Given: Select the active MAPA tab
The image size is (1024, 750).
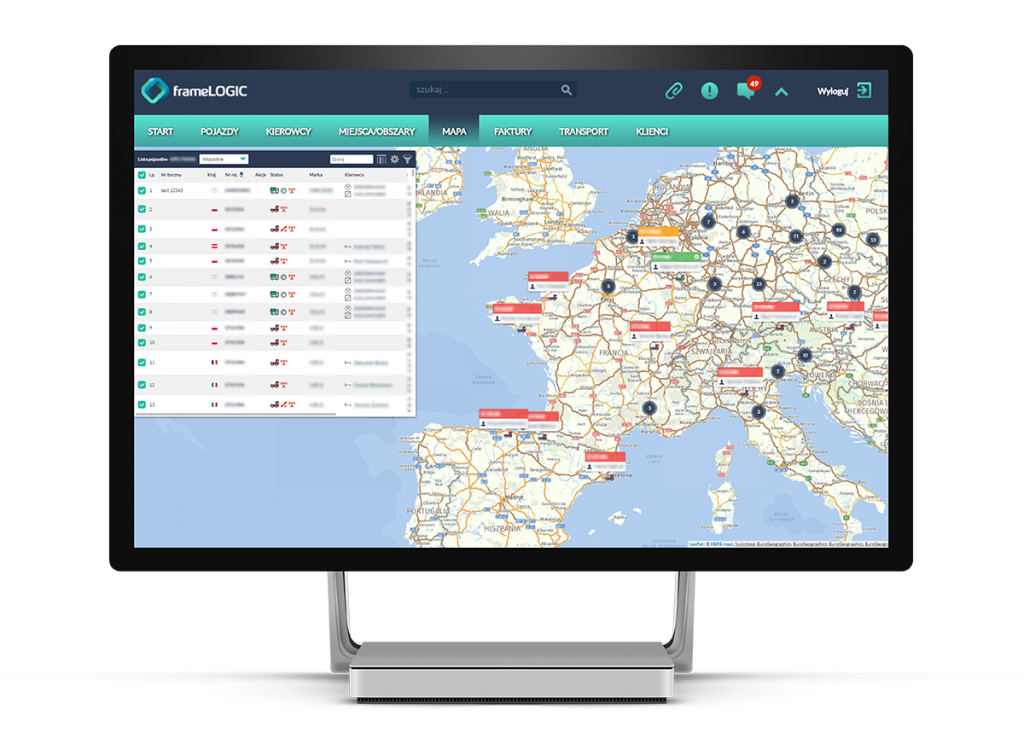Looking at the screenshot, I should click(454, 131).
